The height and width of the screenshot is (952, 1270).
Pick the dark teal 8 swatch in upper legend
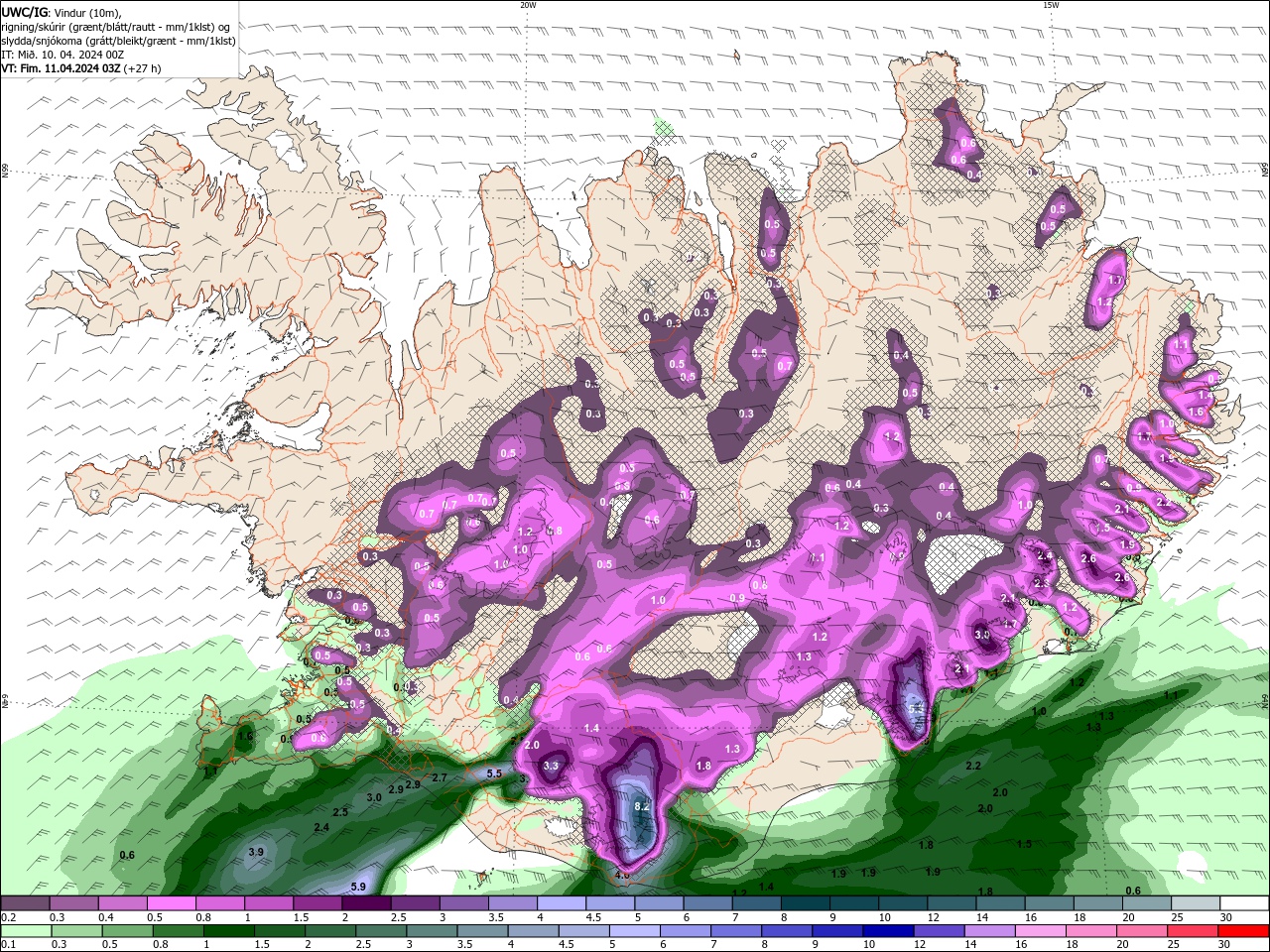pos(805,903)
